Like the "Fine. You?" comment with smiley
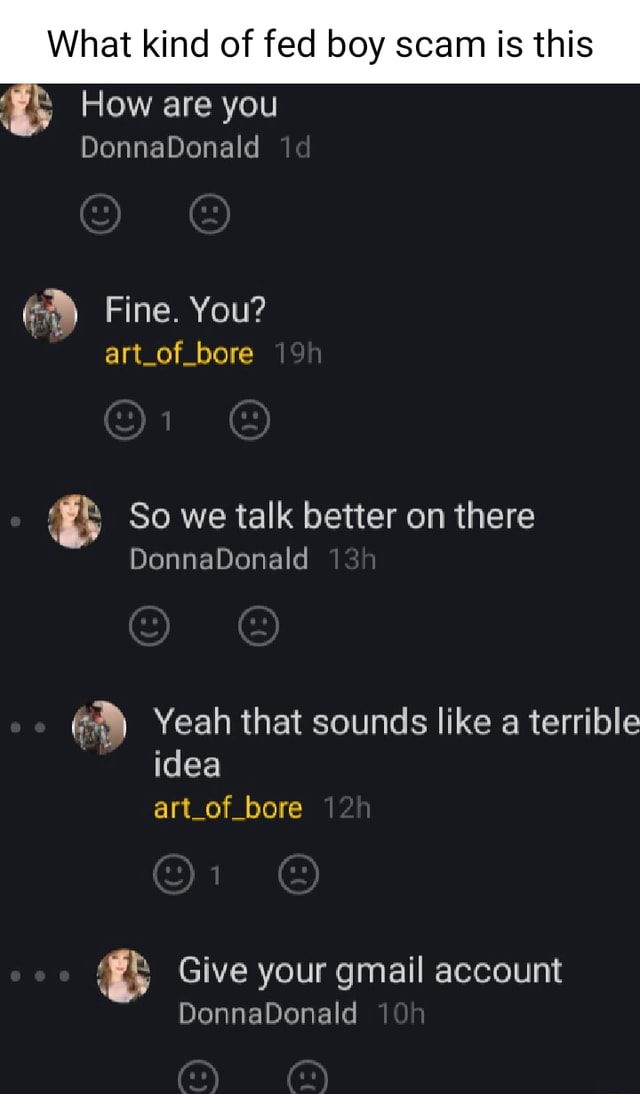Image resolution: width=640 pixels, height=1094 pixels. (125, 420)
